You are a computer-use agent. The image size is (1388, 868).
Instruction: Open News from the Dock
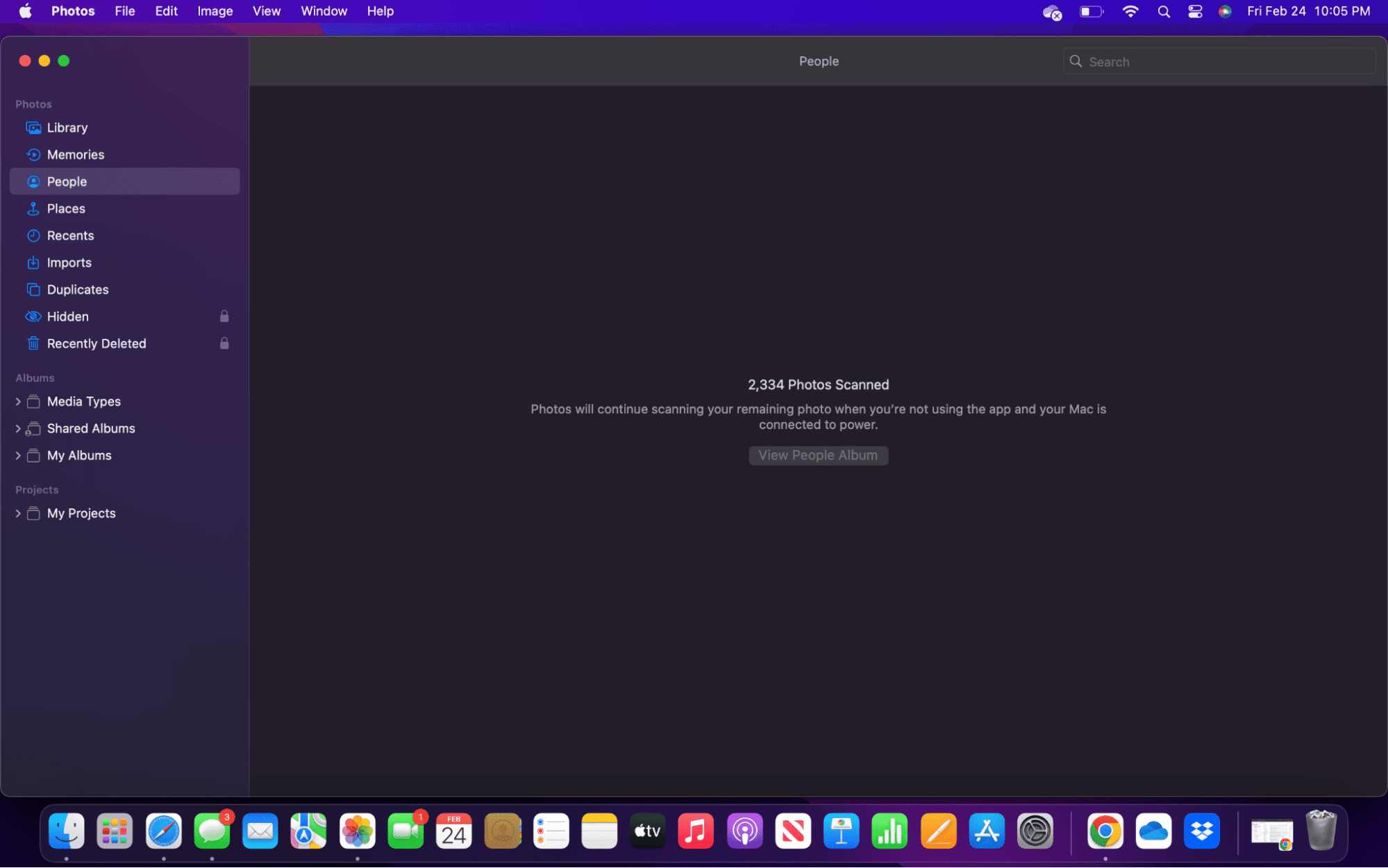[793, 831]
